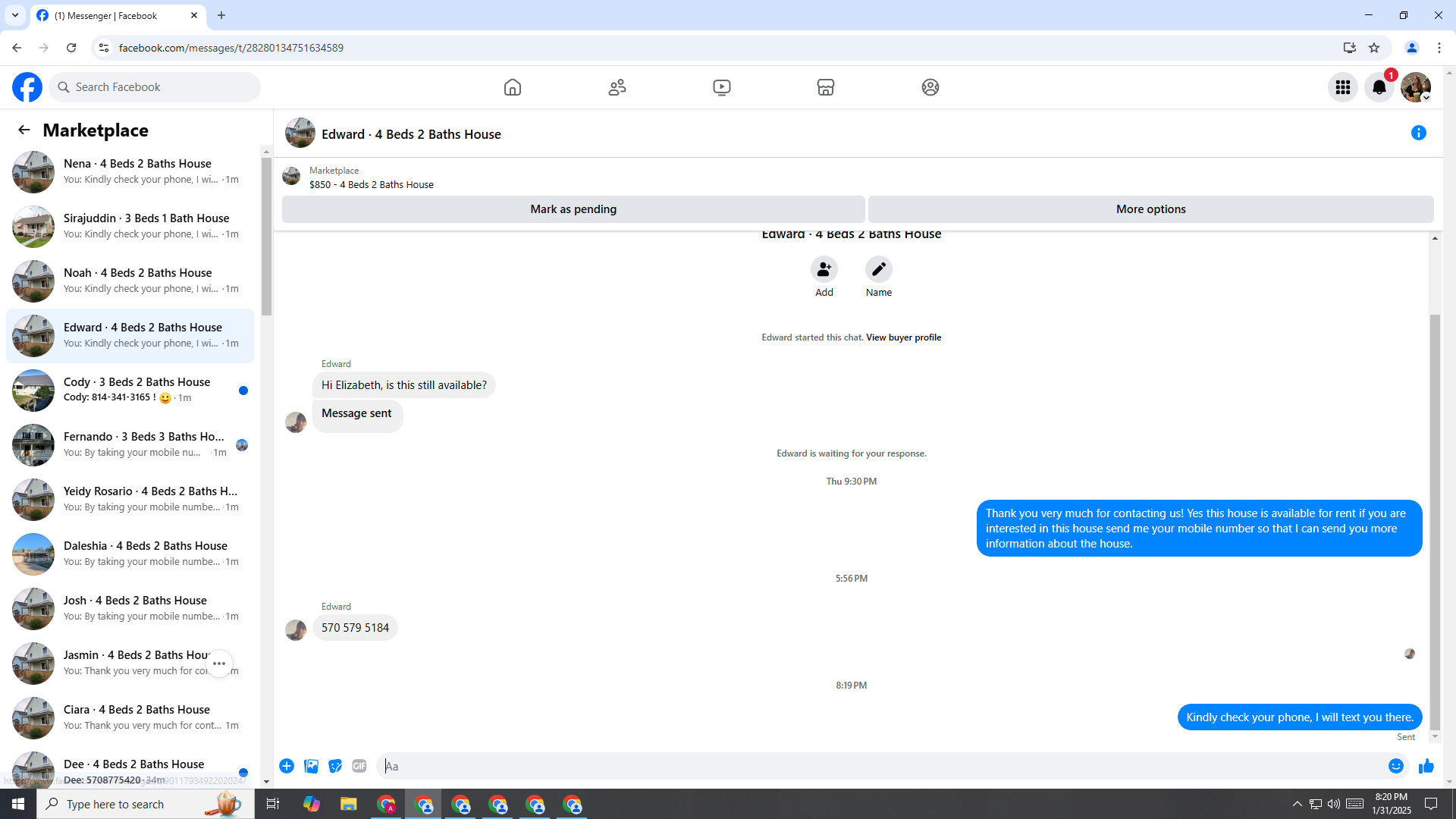
Task: Open the Groups icon in top navigation
Action: [x=930, y=87]
